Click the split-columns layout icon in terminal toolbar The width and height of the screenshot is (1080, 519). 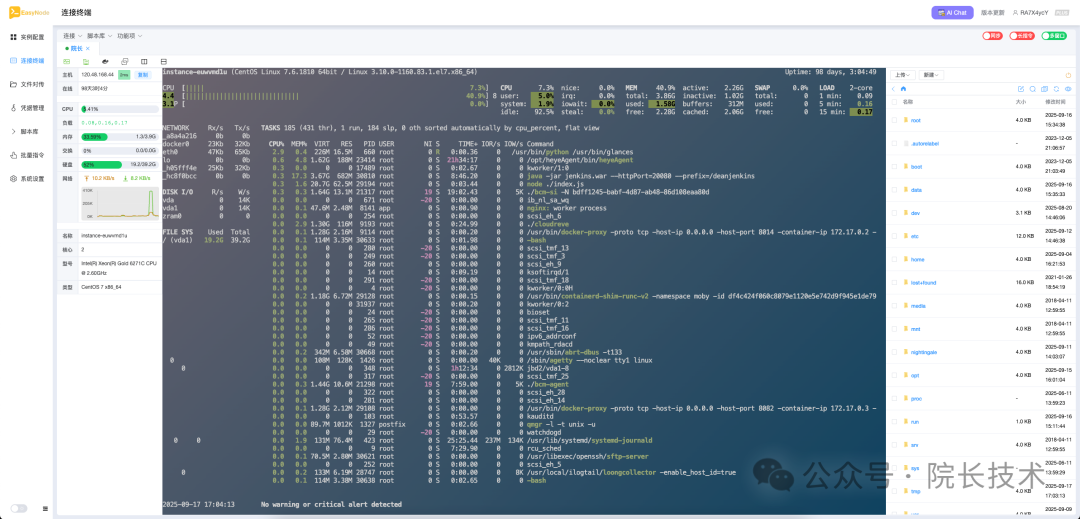tap(142, 61)
